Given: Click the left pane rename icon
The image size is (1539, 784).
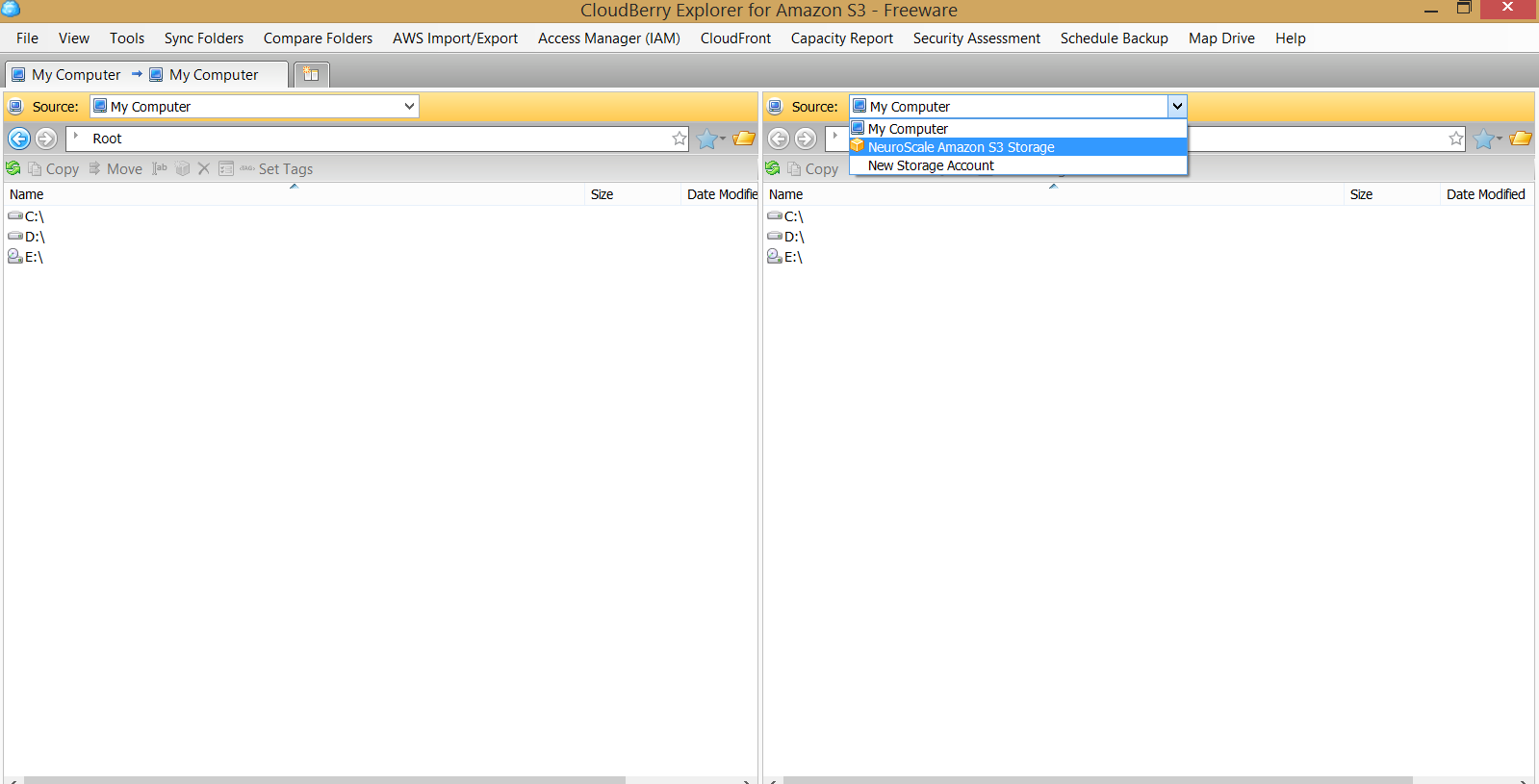Looking at the screenshot, I should click(x=160, y=168).
